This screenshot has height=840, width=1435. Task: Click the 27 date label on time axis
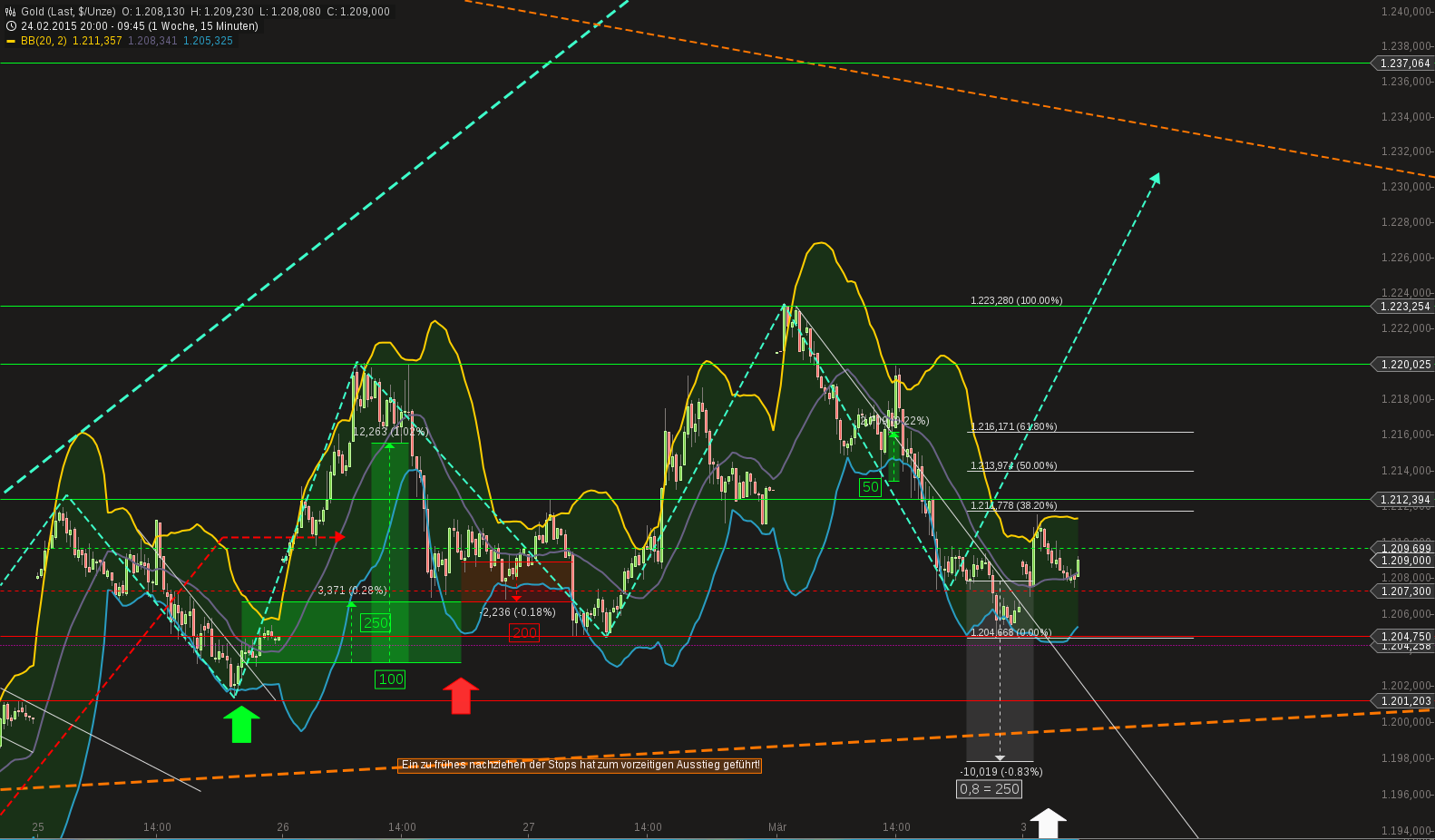[529, 827]
